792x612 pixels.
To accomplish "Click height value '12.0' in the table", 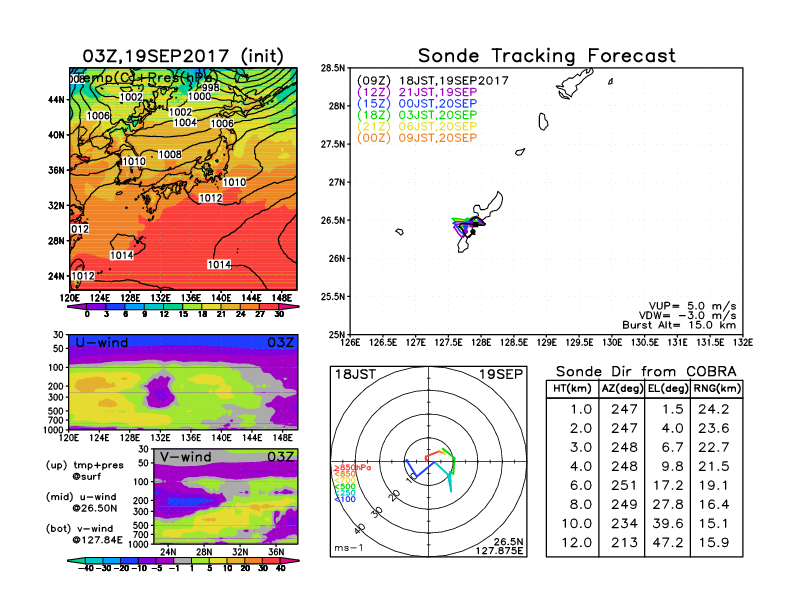I will click(577, 542).
